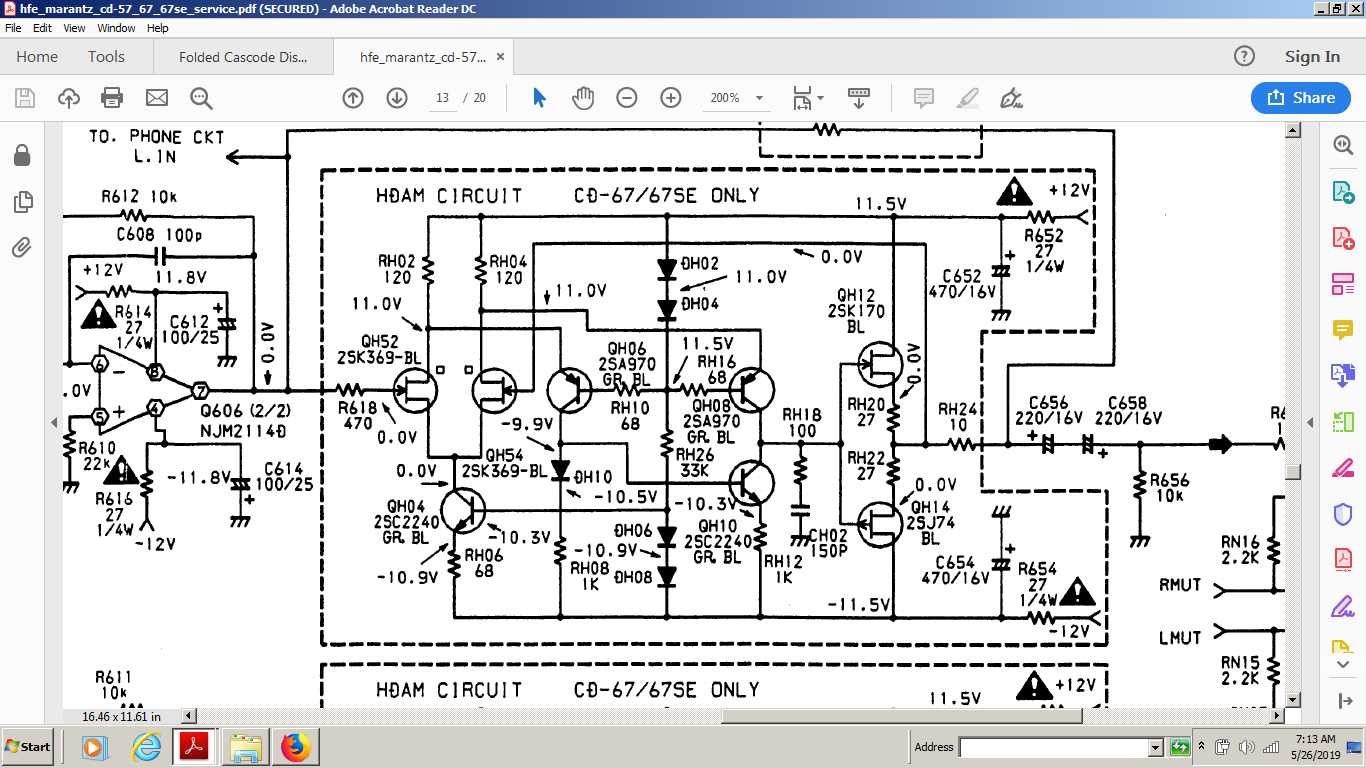
Task: Open the File menu
Action: click(x=13, y=28)
